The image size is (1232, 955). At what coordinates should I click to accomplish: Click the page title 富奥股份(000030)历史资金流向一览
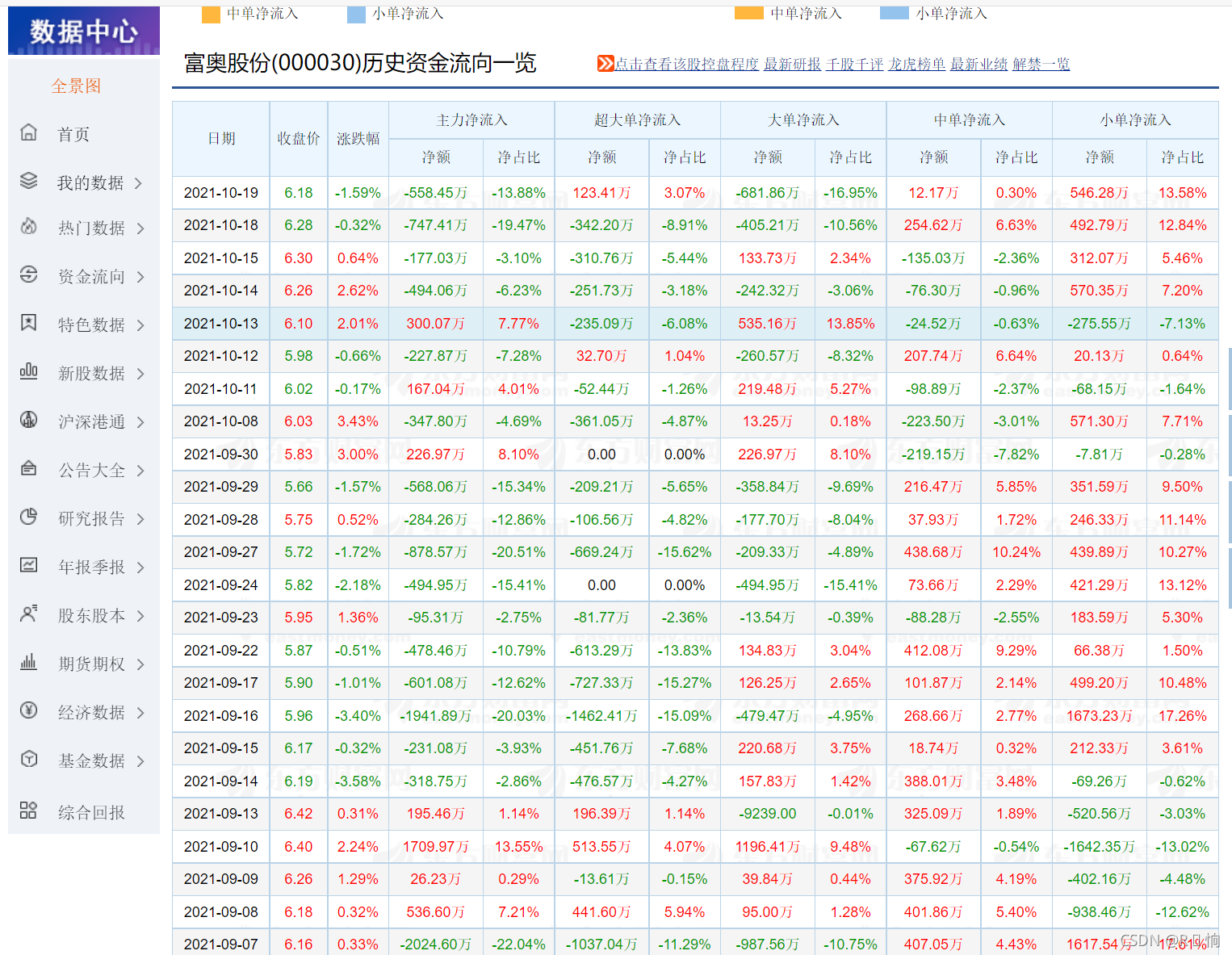[x=360, y=63]
